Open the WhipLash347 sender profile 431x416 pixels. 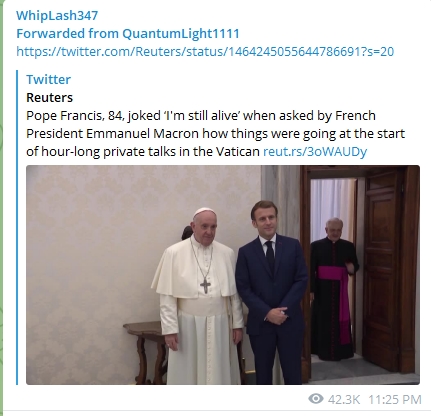click(57, 16)
